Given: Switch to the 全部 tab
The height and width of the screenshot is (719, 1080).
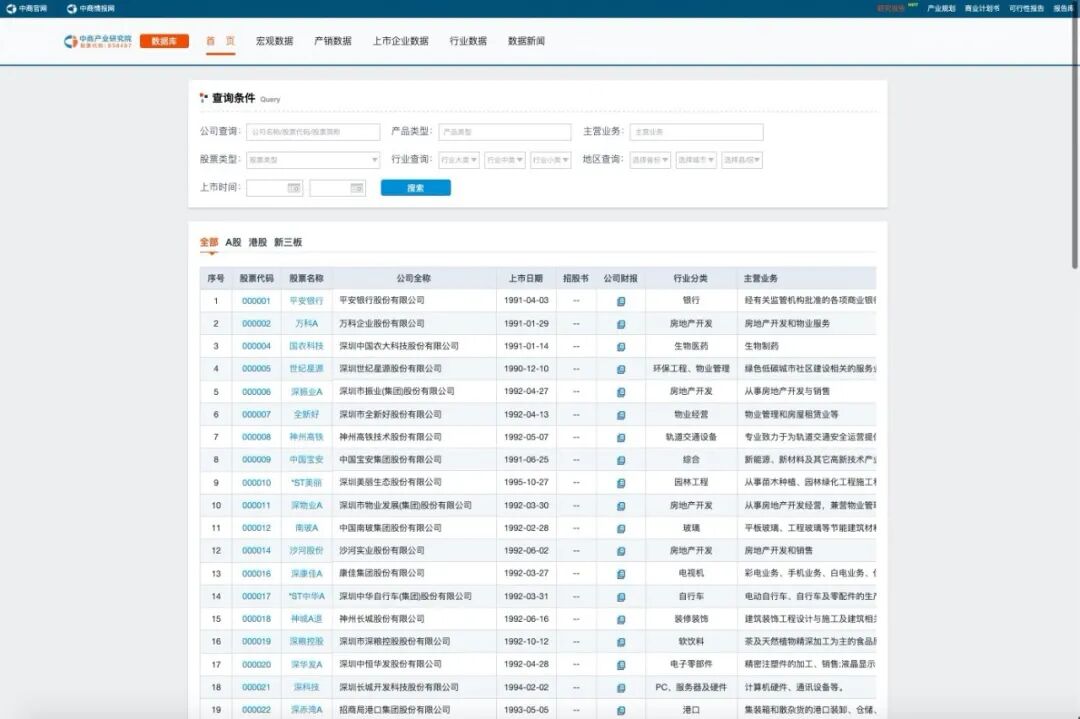Looking at the screenshot, I should tap(209, 242).
